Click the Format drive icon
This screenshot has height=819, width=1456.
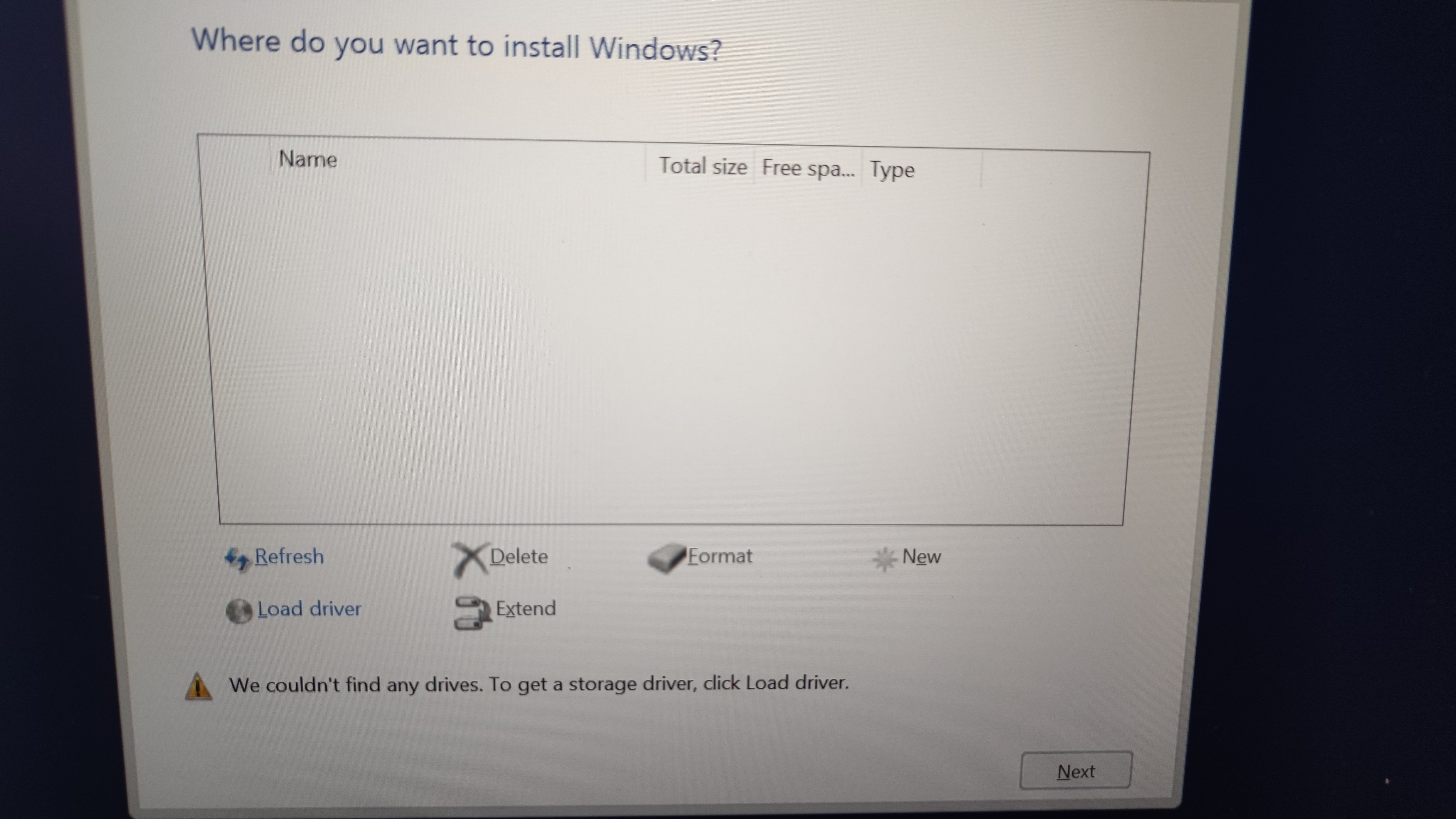pos(667,558)
